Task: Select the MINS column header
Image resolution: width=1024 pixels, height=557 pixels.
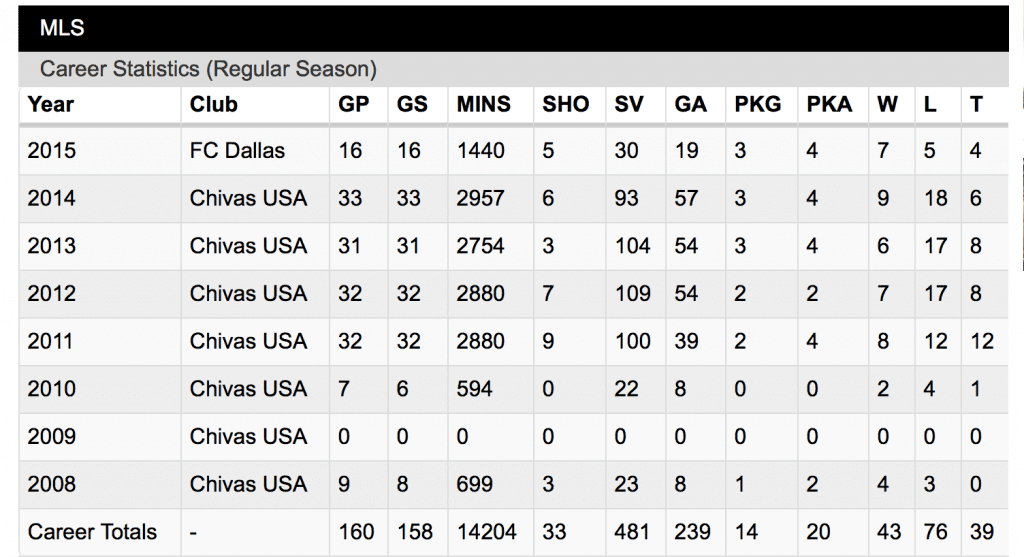Action: [x=483, y=104]
